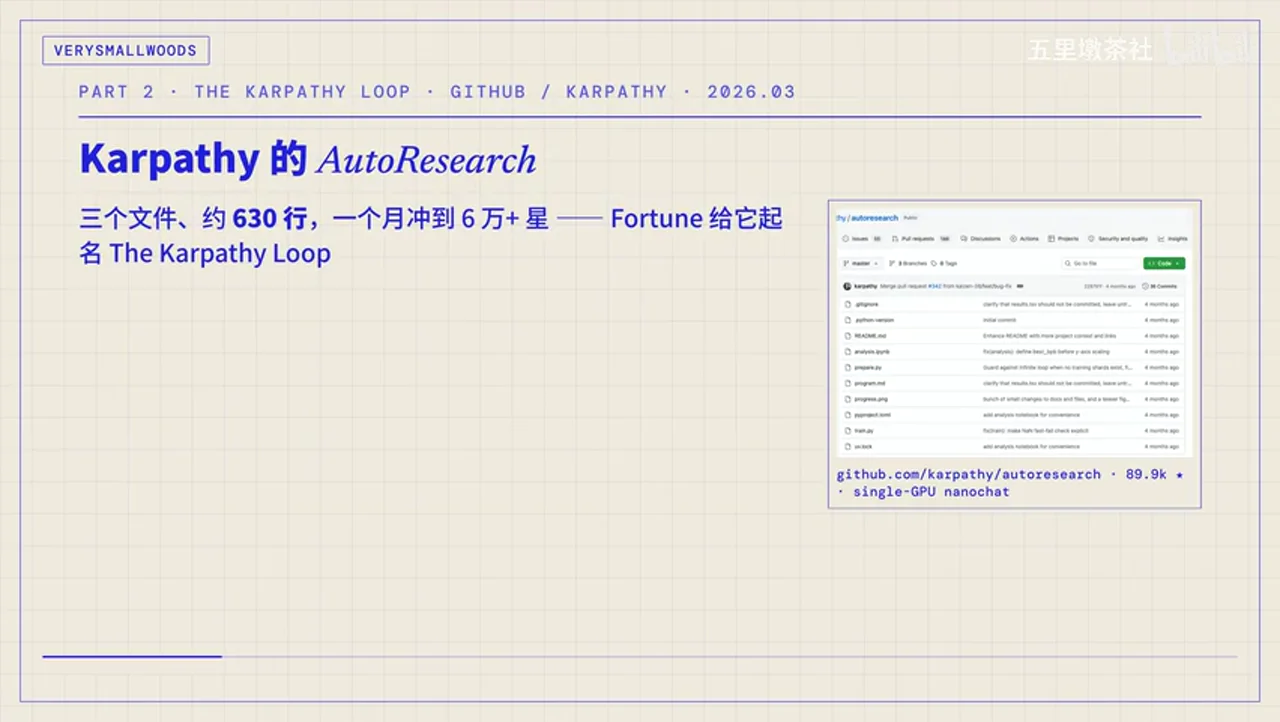Open the Insights tab
The image size is (1280, 722).
(1172, 239)
